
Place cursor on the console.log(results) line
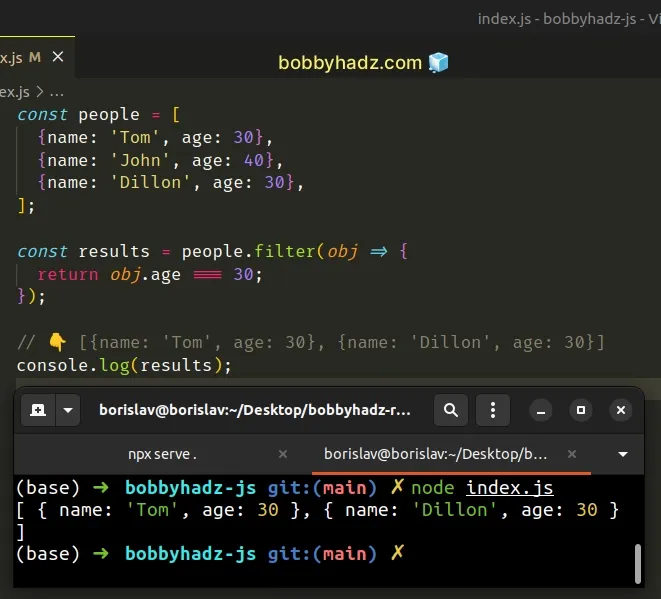click(x=124, y=365)
